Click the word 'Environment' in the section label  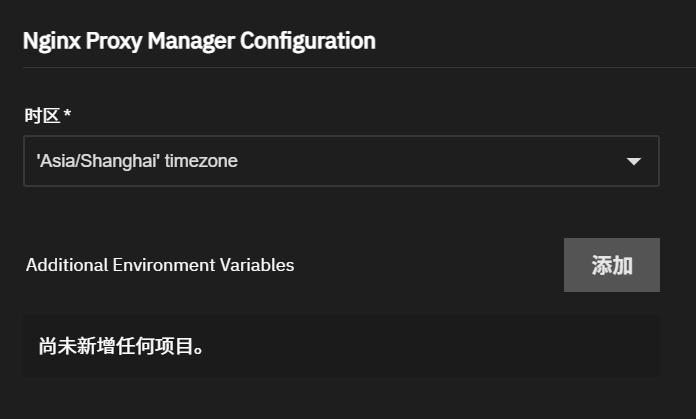click(x=164, y=265)
